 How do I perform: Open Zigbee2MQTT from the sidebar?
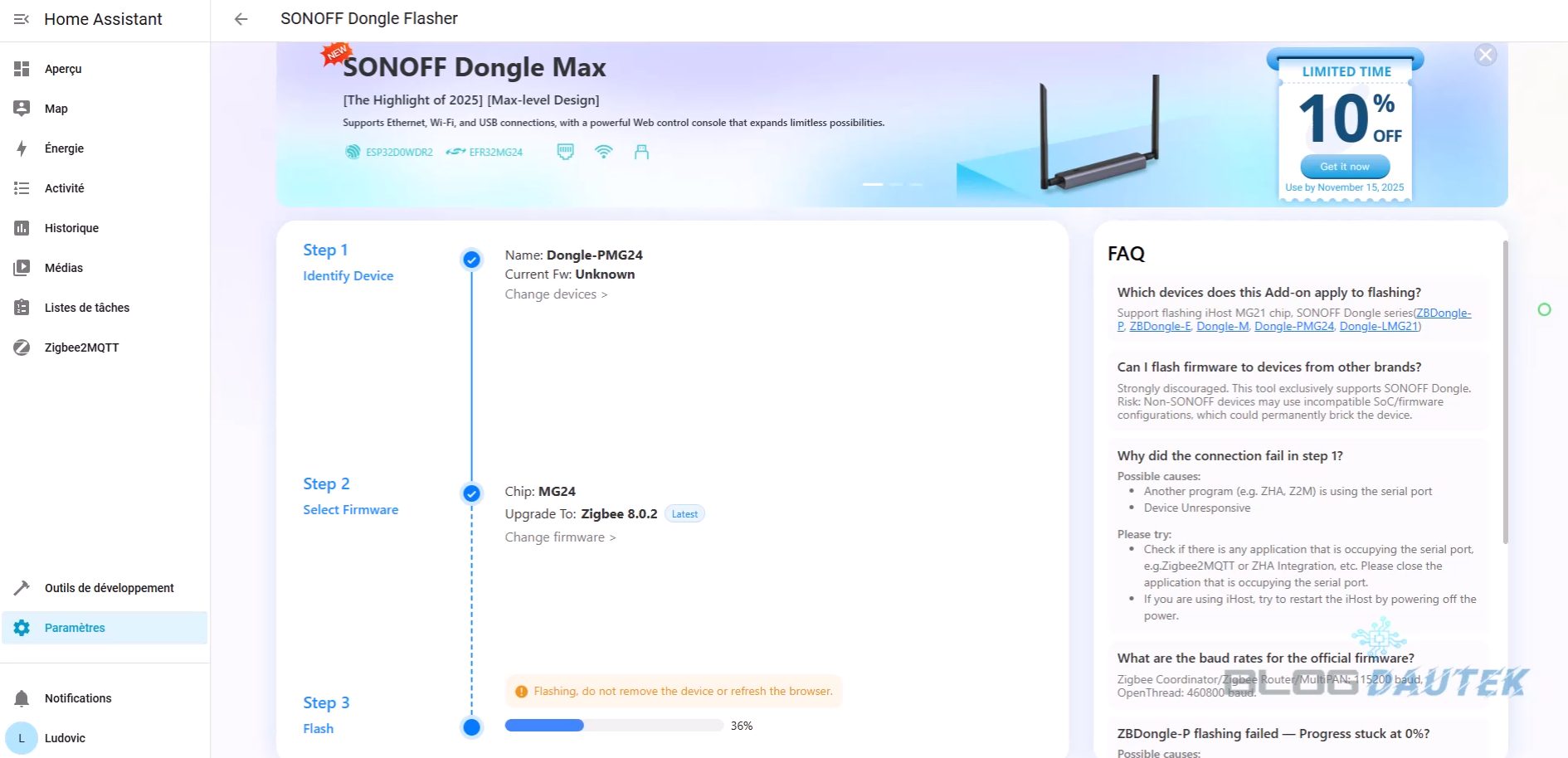pyautogui.click(x=81, y=347)
